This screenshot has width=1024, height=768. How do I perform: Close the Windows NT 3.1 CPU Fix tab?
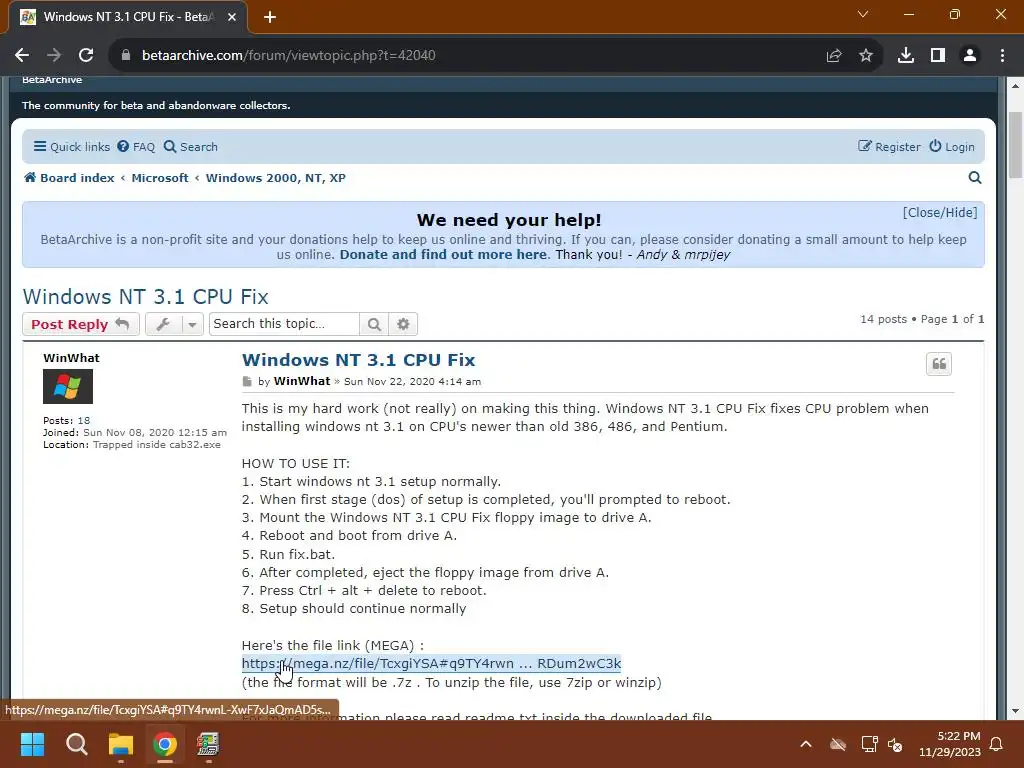[232, 17]
